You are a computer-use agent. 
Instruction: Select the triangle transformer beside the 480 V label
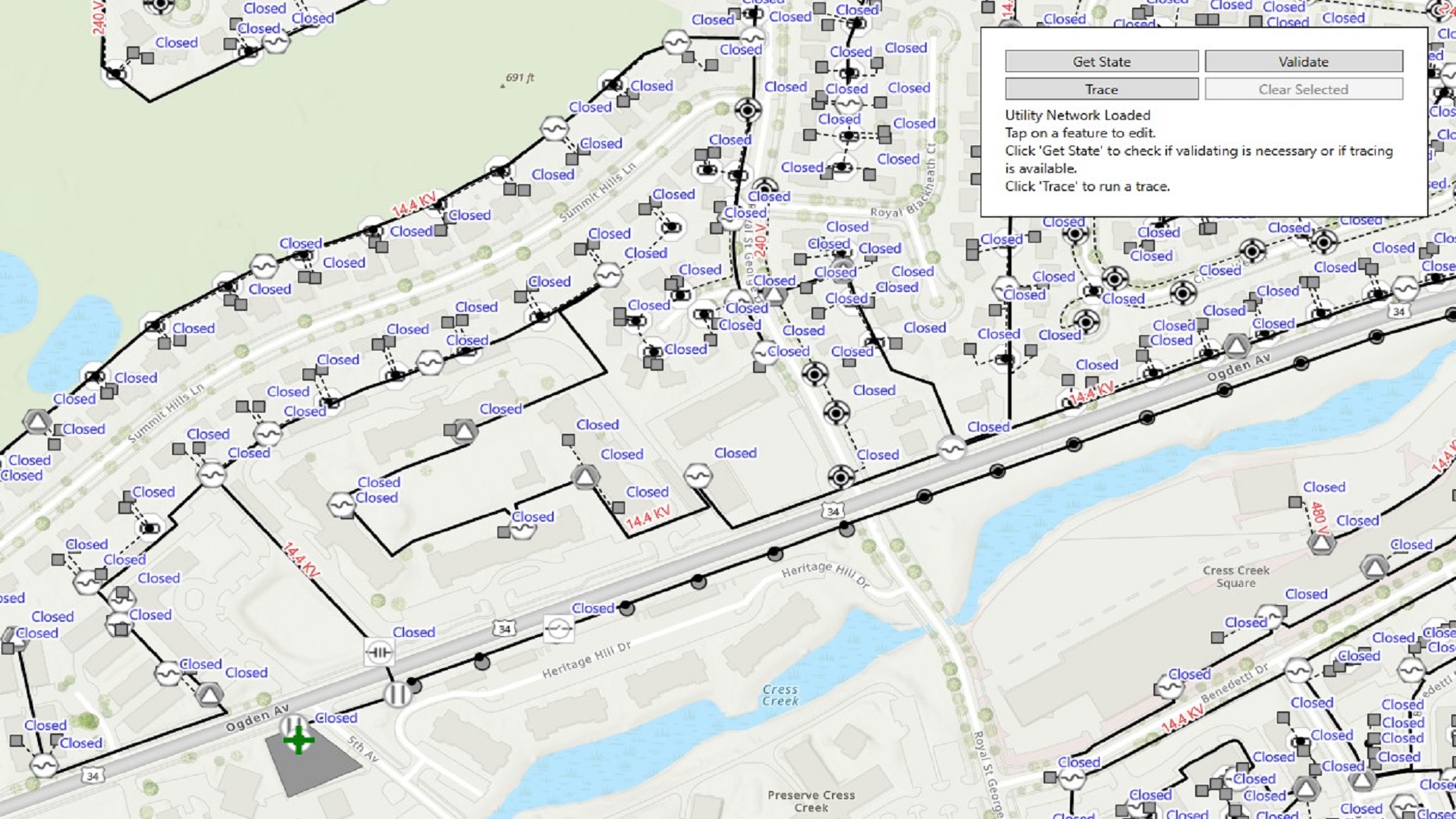pos(1321,542)
